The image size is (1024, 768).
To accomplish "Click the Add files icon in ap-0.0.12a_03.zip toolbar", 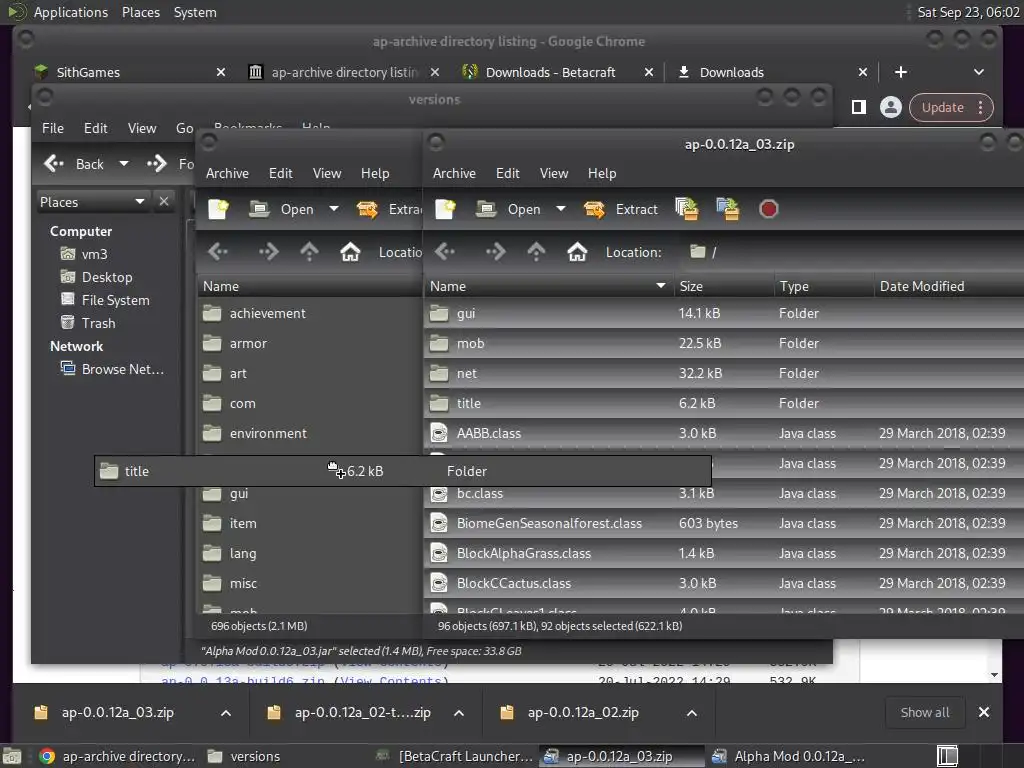I will point(686,209).
